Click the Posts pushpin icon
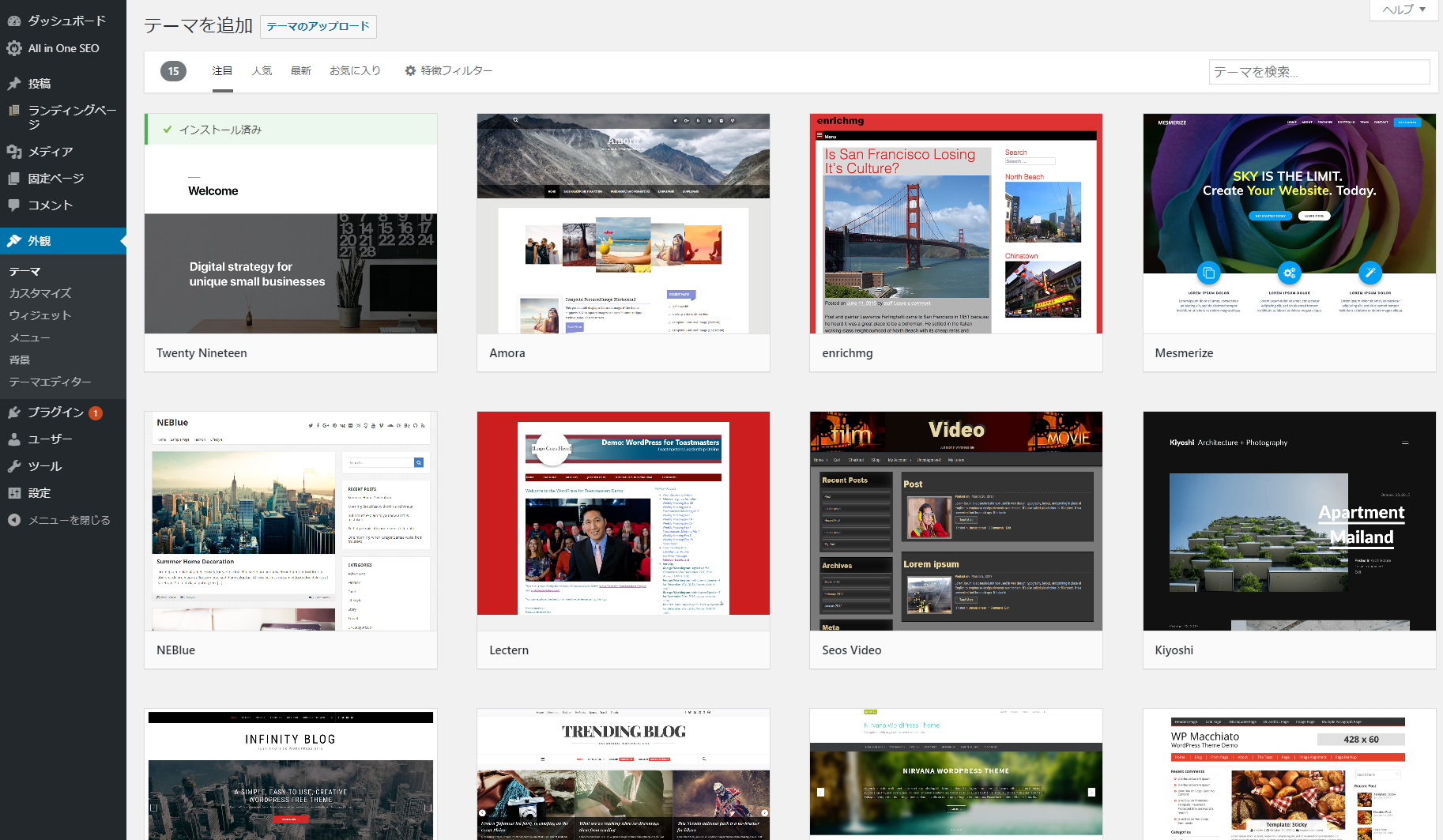 (14, 84)
